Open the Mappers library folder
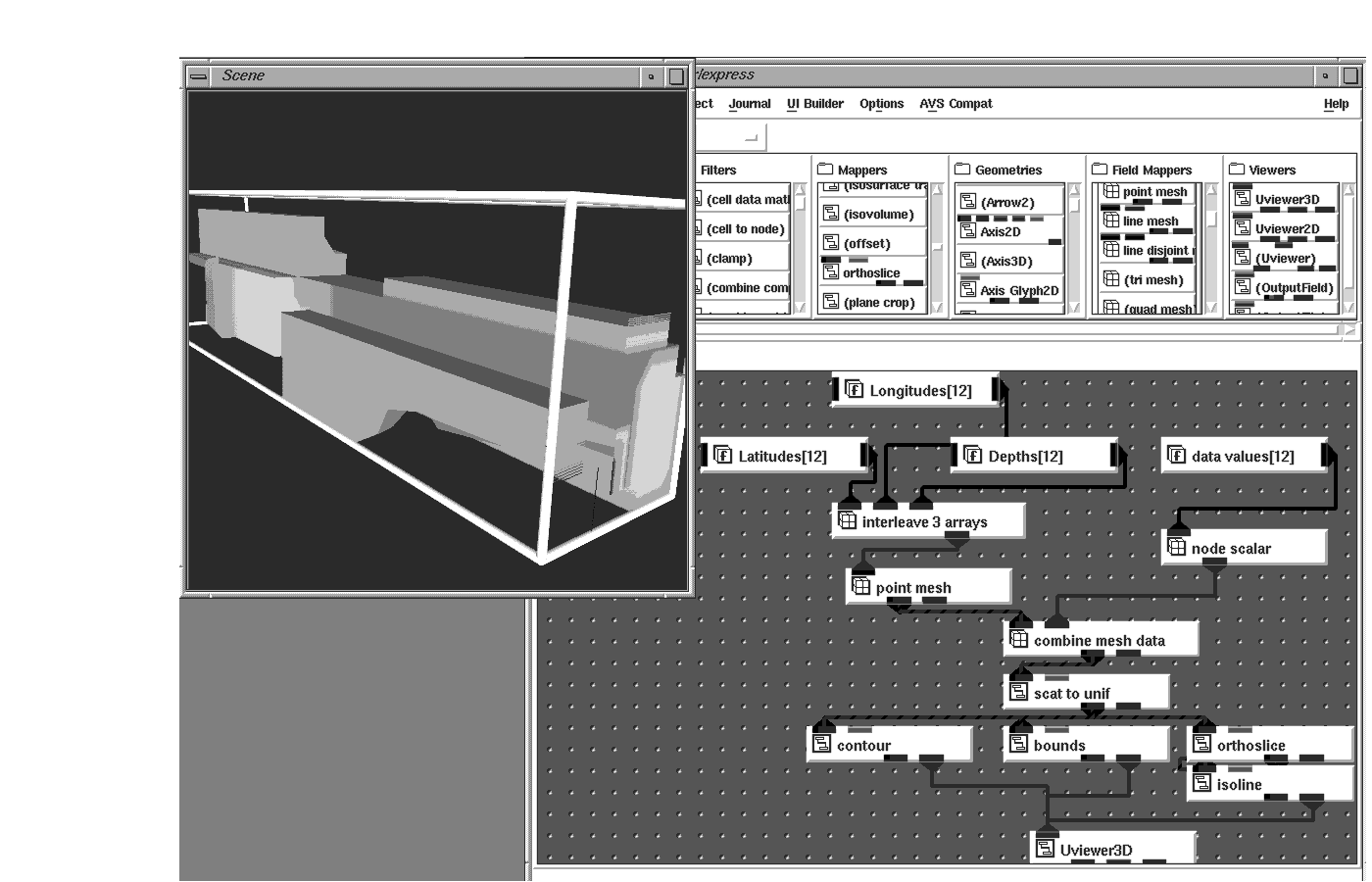1372x882 pixels. coord(825,170)
